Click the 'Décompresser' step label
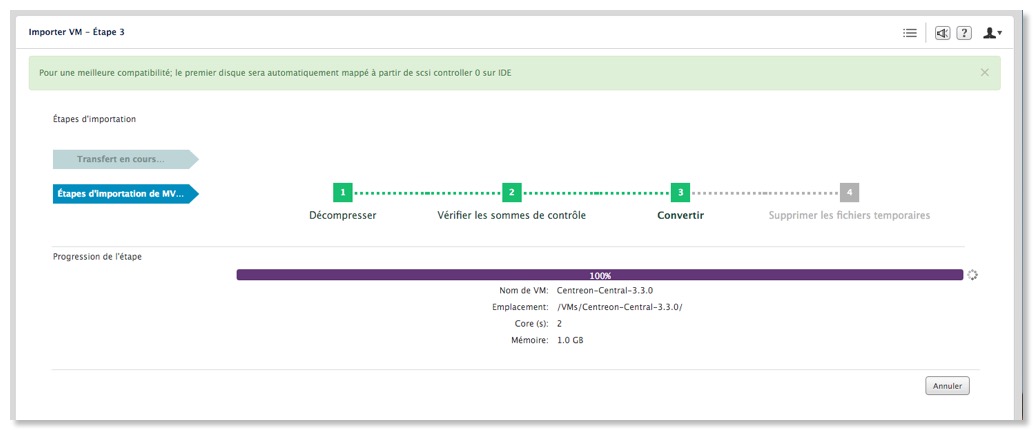The height and width of the screenshot is (430, 1033). (x=343, y=215)
